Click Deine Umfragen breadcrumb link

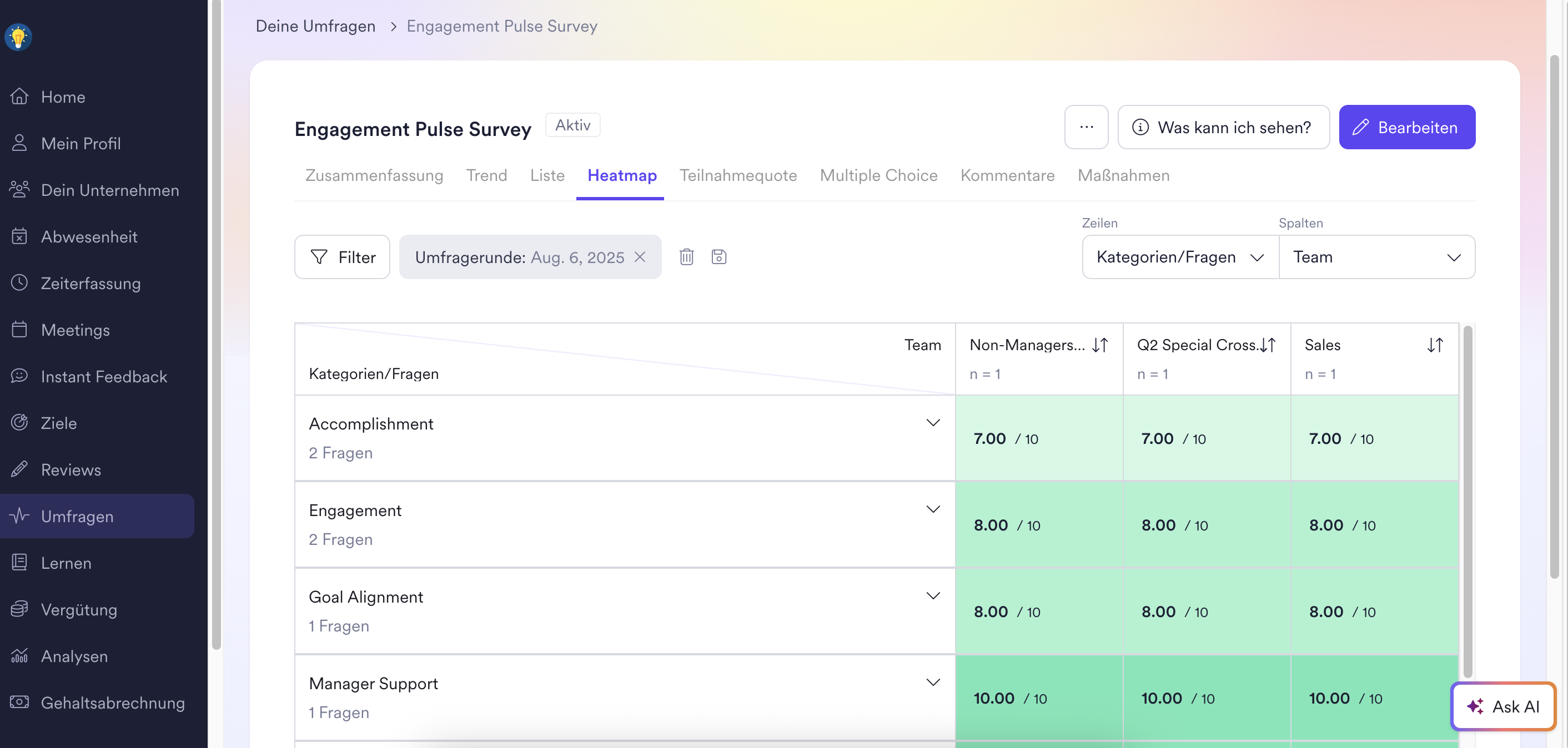point(315,26)
